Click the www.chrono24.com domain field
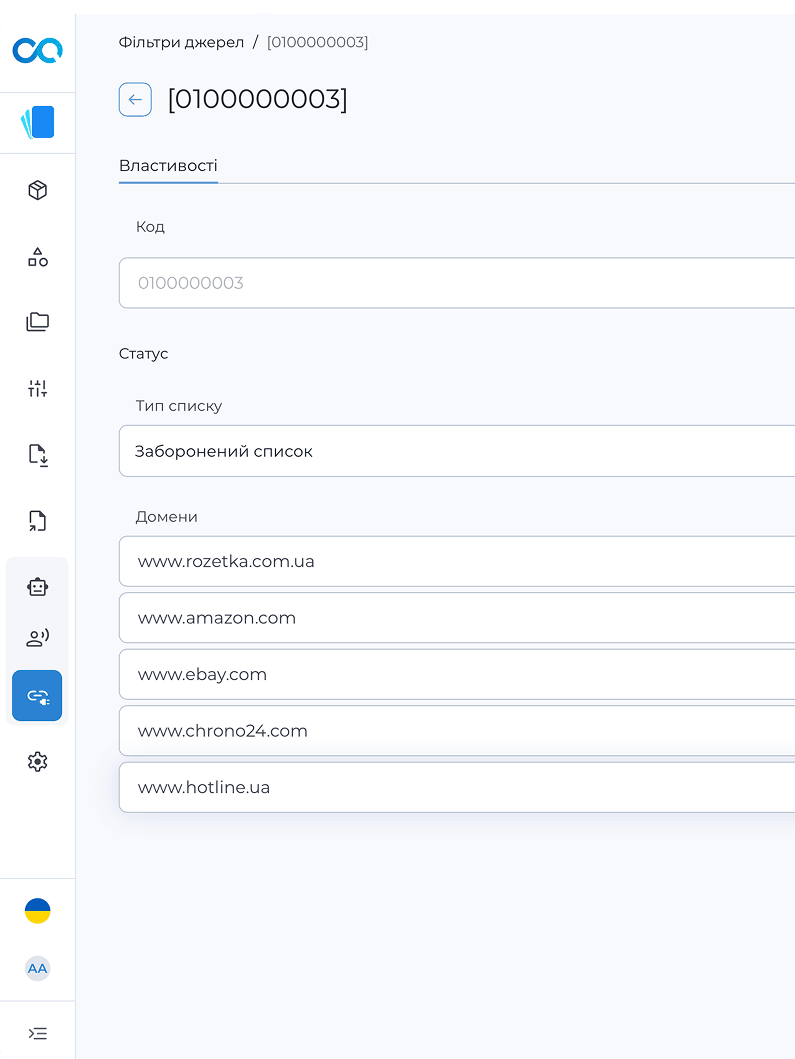The image size is (795, 1059). pyautogui.click(x=457, y=731)
